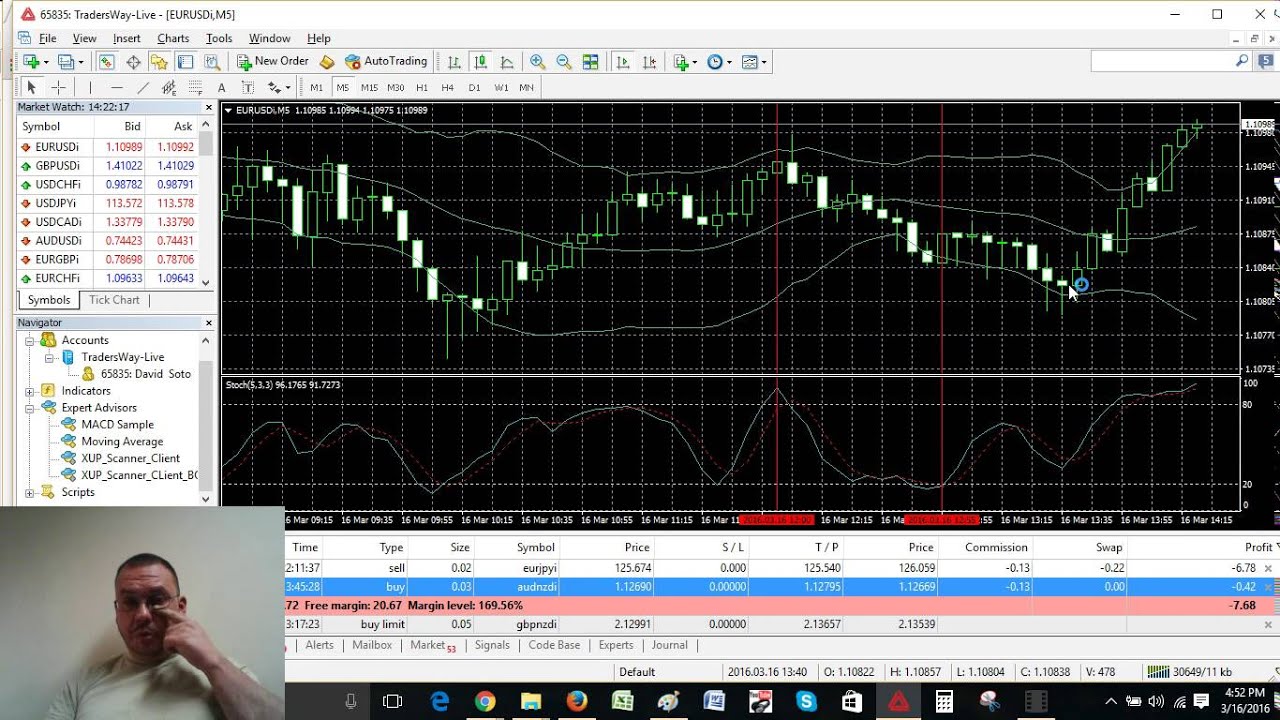
Task: Switch to the Tick Chart tab
Action: (114, 300)
